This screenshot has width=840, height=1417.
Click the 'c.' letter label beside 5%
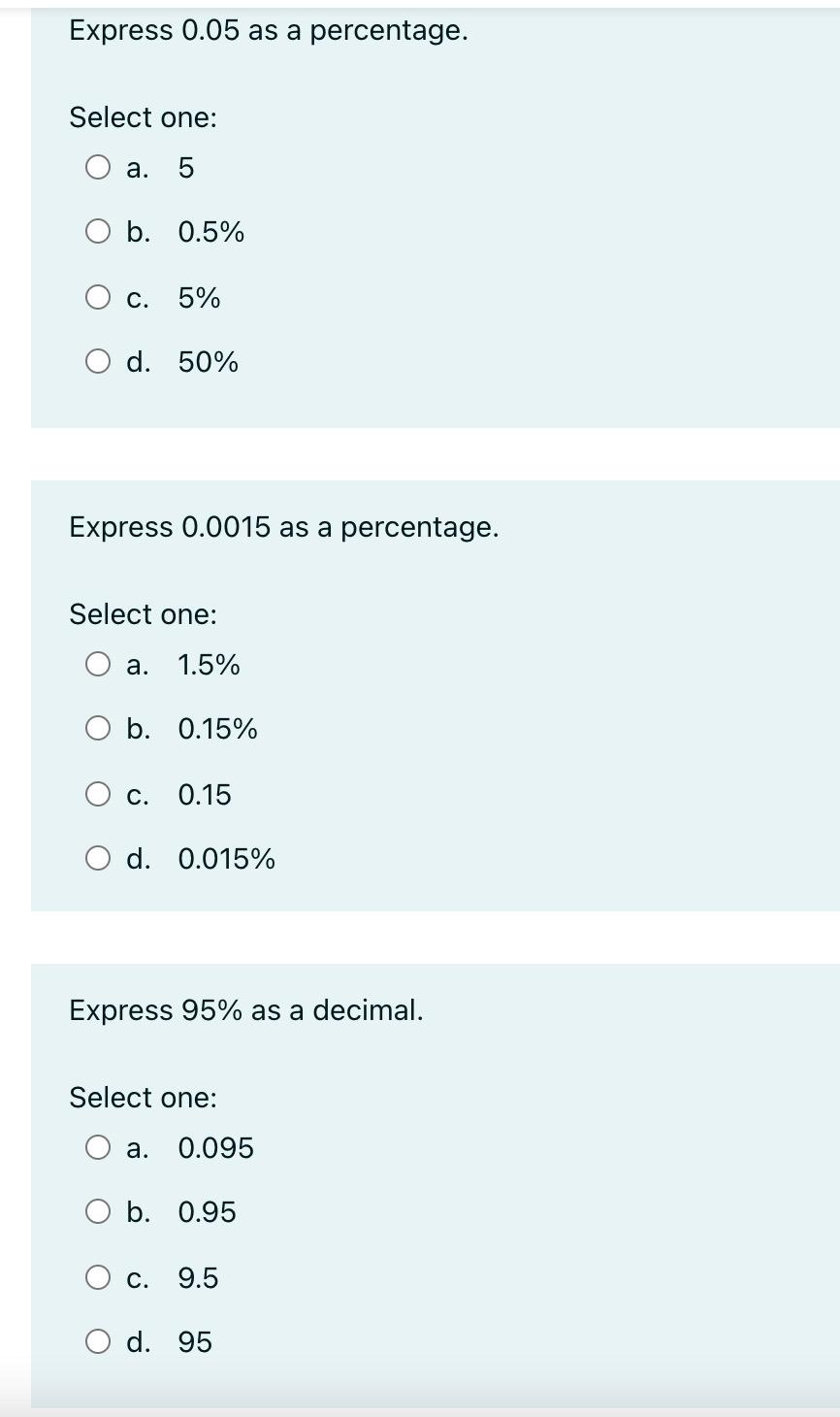(x=138, y=298)
